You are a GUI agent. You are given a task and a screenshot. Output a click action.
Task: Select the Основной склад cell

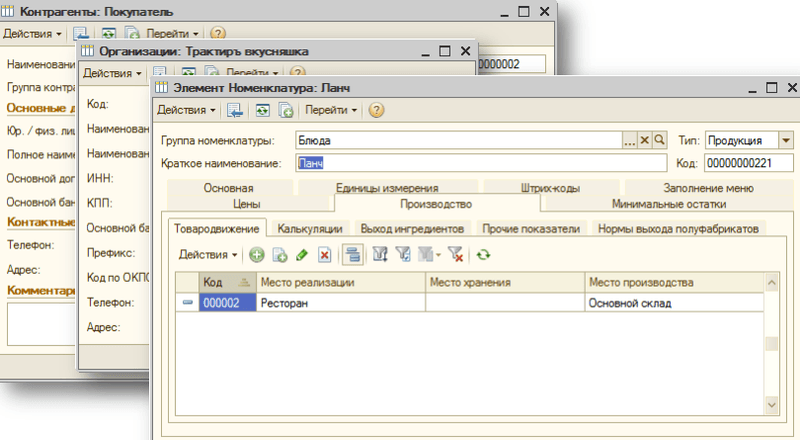tap(674, 303)
